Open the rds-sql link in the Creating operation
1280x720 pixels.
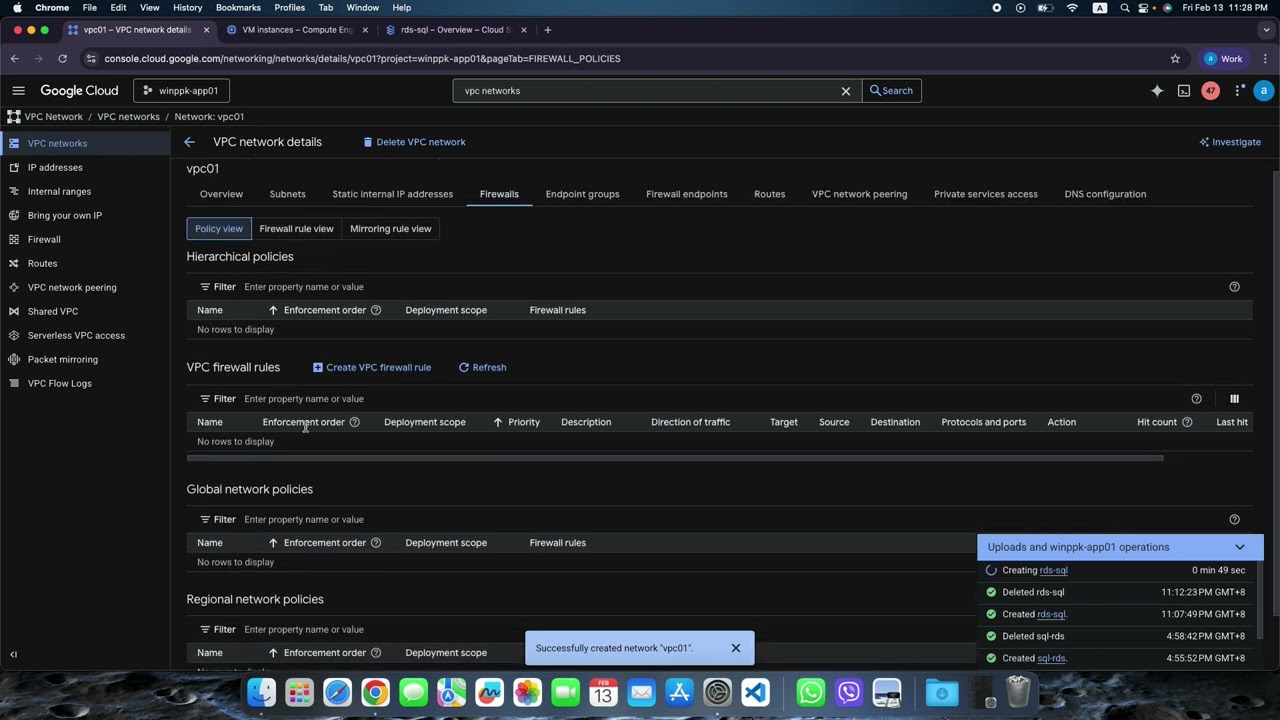pyautogui.click(x=1054, y=571)
